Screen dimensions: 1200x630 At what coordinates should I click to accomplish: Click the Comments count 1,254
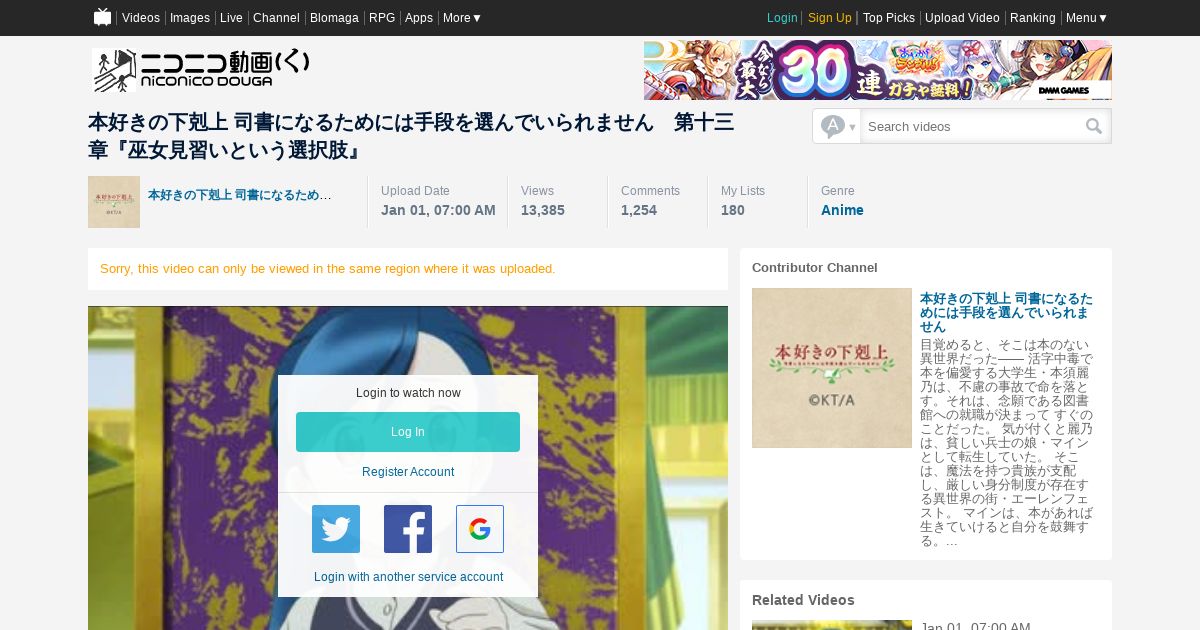tap(639, 210)
